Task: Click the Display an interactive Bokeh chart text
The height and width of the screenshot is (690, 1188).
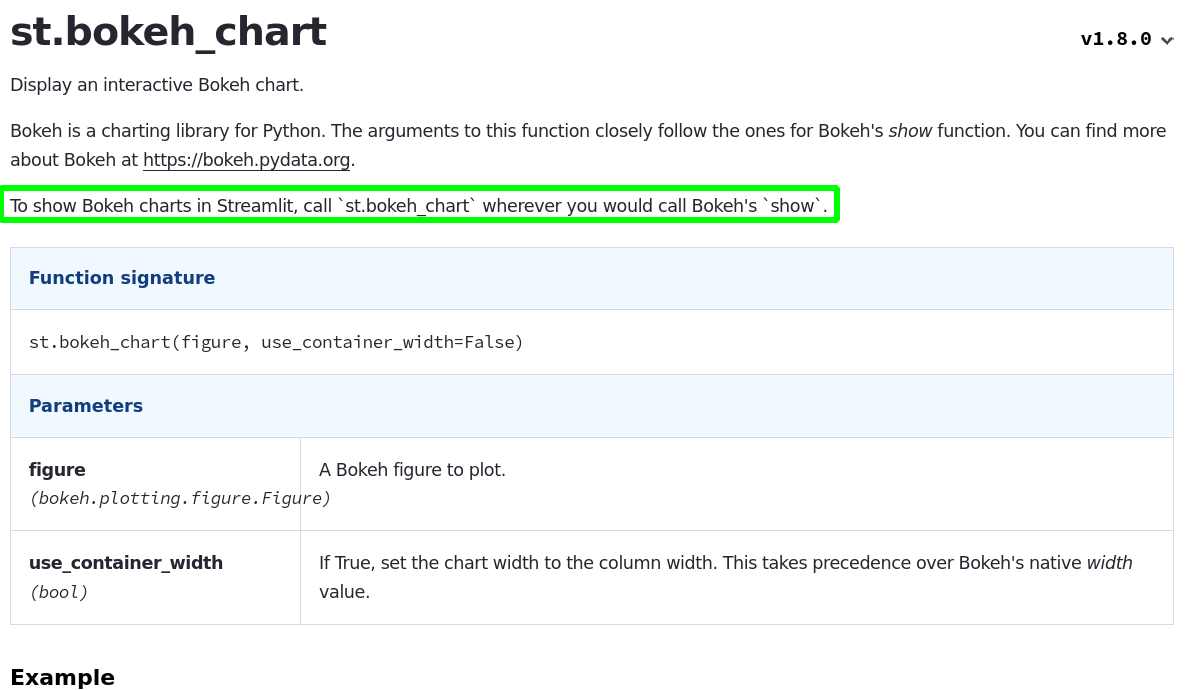Action: click(156, 85)
